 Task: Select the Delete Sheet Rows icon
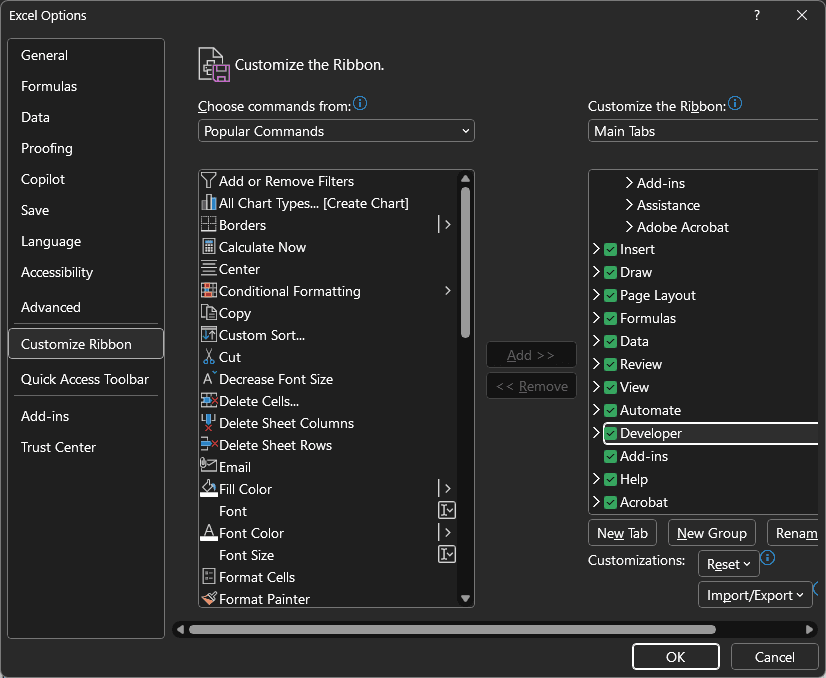click(209, 445)
